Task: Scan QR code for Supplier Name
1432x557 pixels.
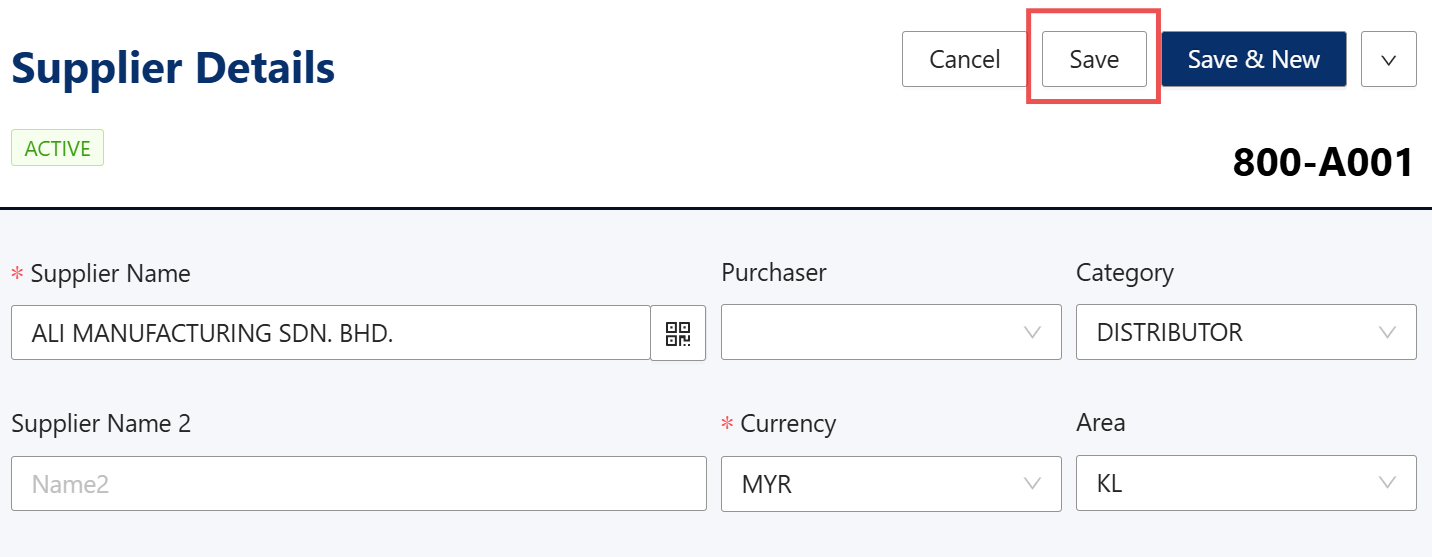Action: (x=678, y=333)
